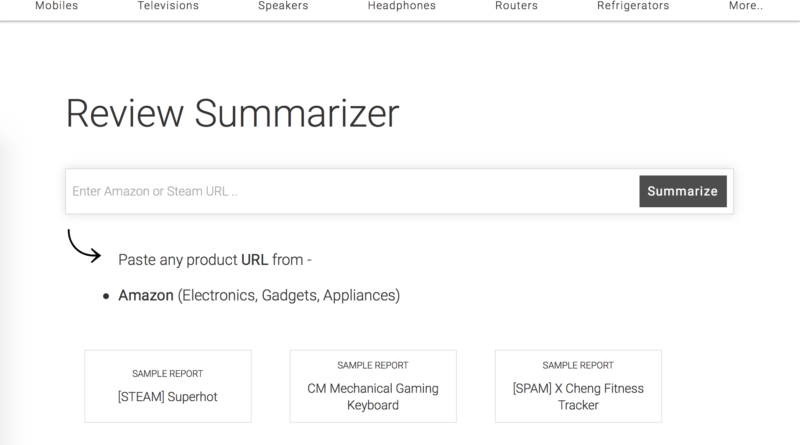Click the SAMPLE REPORT label above Superhot
Viewport: 800px width, 445px height.
click(x=167, y=374)
